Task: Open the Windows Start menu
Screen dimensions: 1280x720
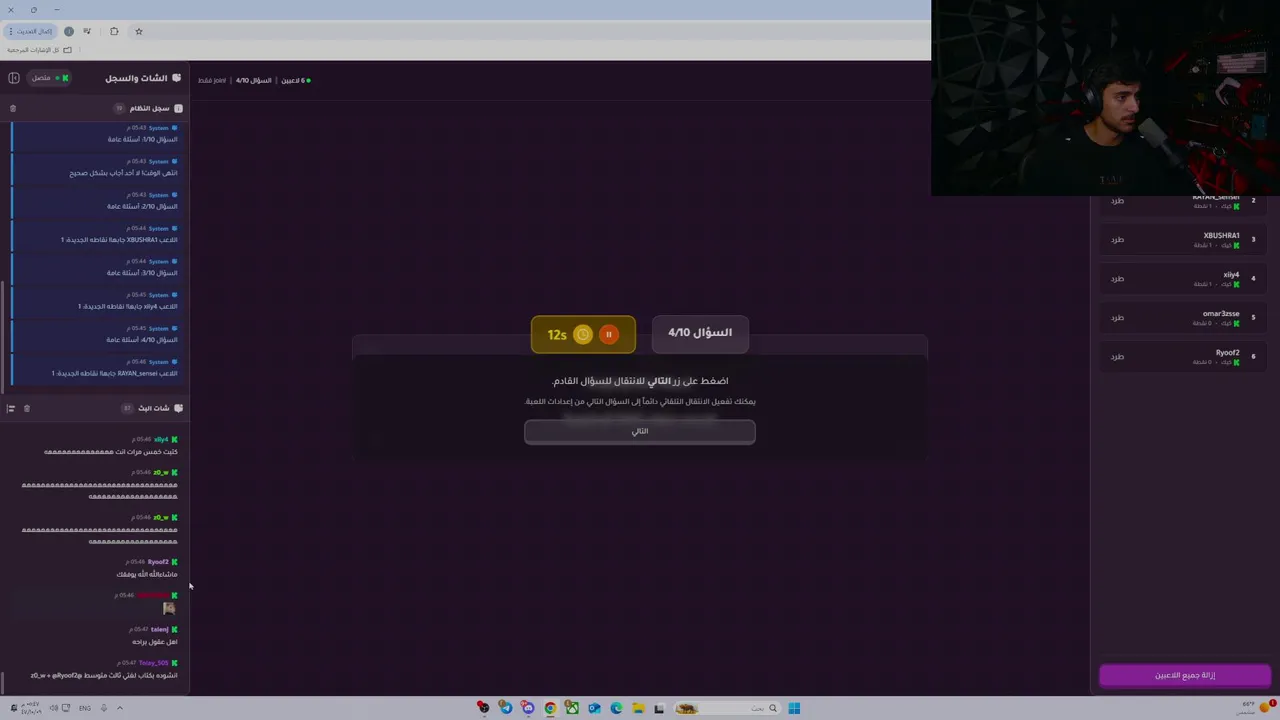Action: point(794,708)
